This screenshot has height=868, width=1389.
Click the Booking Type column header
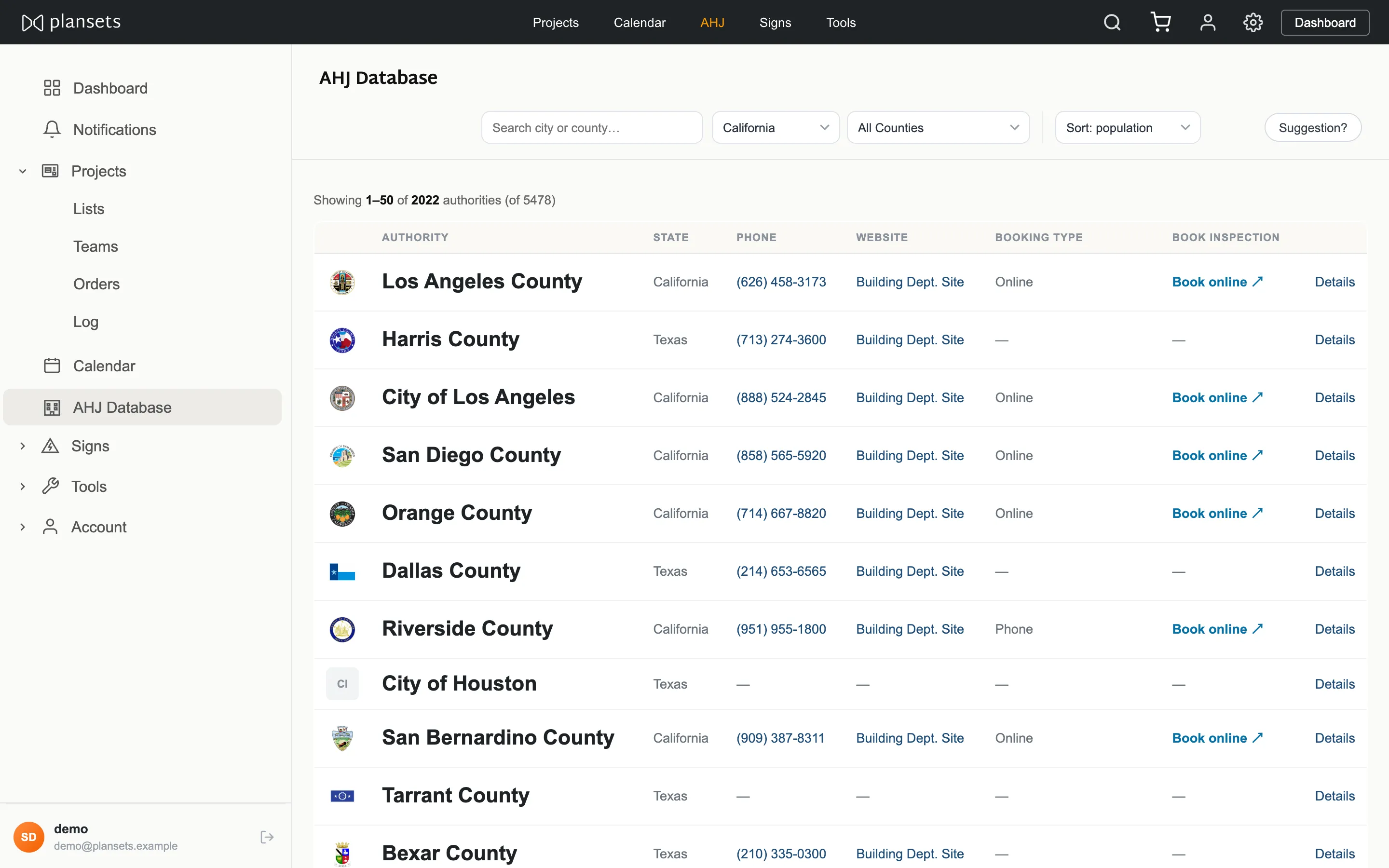[1039, 238]
